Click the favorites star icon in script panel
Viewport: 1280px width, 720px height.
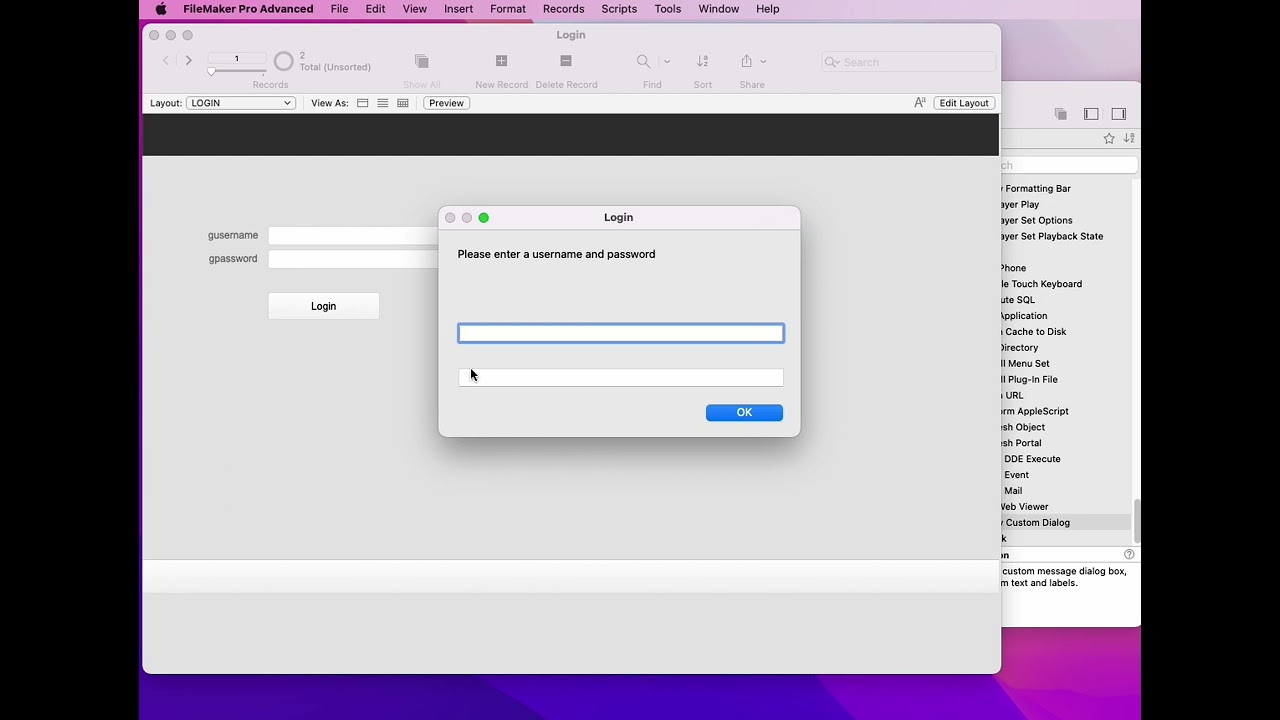point(1109,138)
